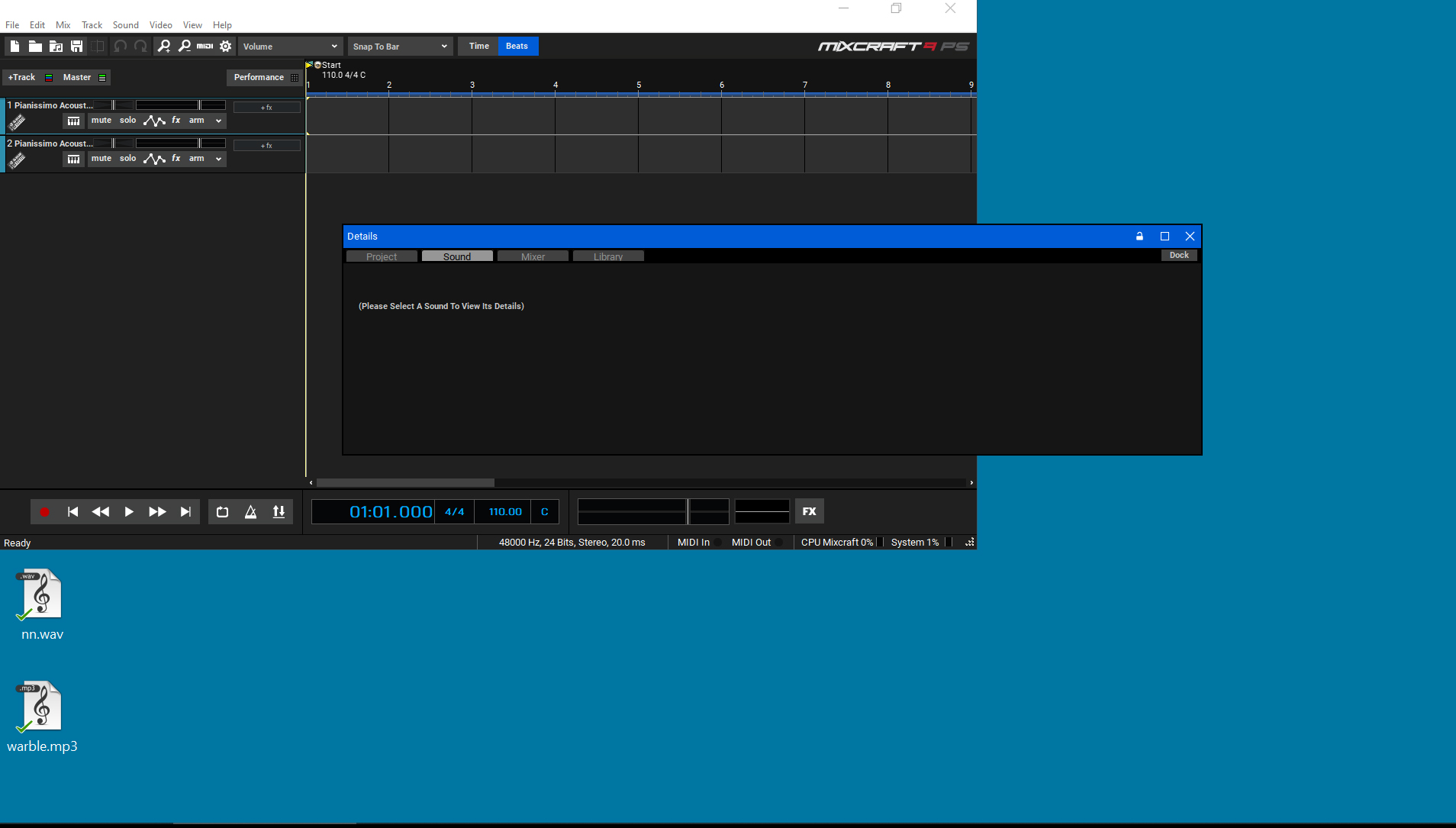
Task: Switch to the Mixer tab in Details
Action: [x=533, y=256]
